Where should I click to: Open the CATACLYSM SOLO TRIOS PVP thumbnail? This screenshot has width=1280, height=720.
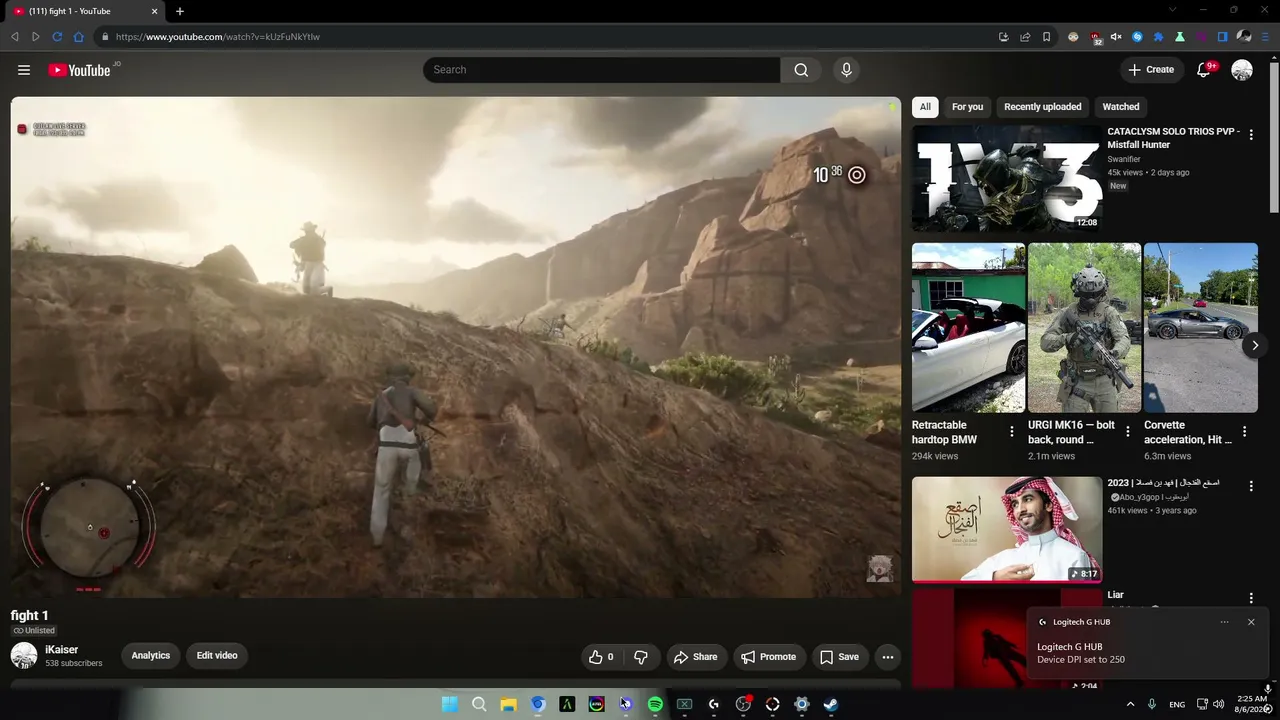[1006, 178]
